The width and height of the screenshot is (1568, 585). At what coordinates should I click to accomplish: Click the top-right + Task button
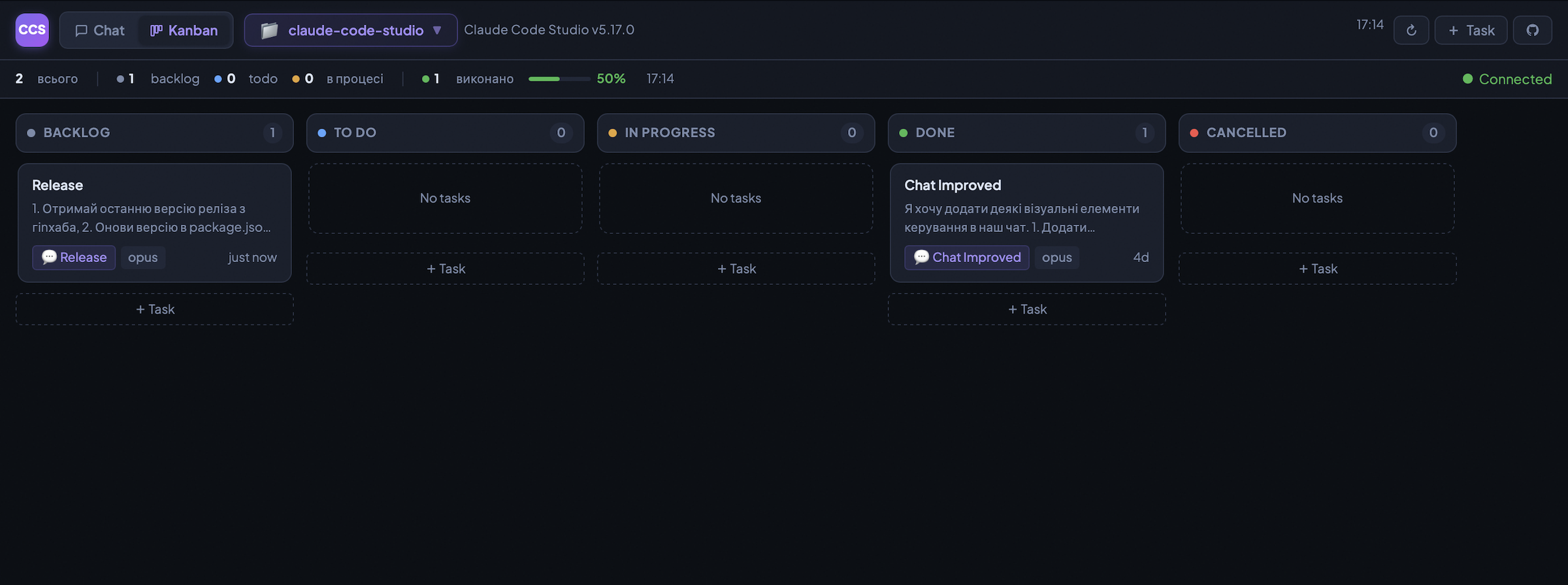pyautogui.click(x=1471, y=30)
